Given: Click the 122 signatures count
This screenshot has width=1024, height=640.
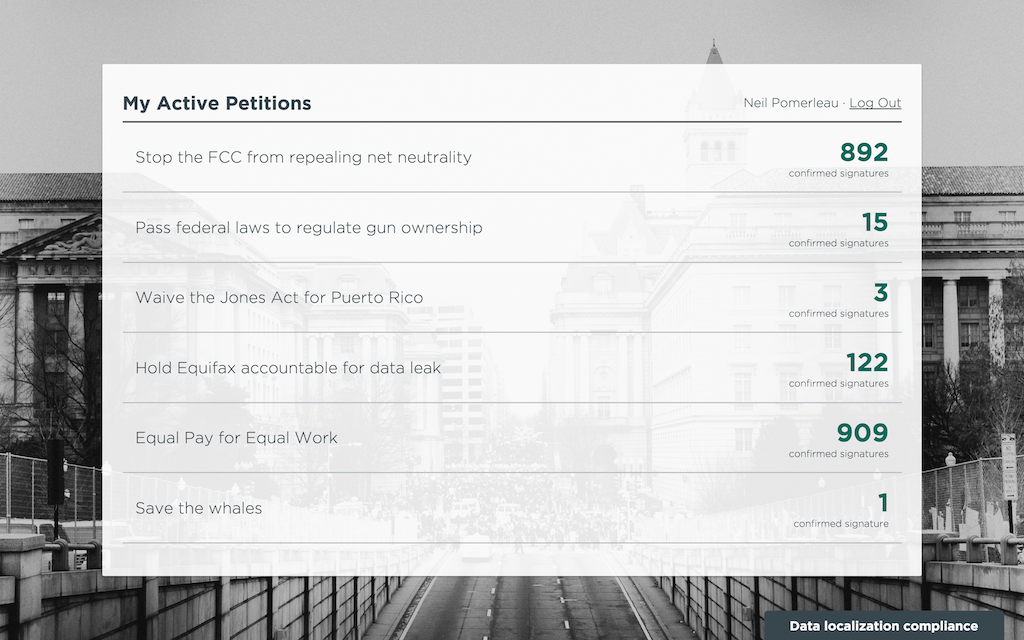Looking at the screenshot, I should pyautogui.click(x=867, y=362).
